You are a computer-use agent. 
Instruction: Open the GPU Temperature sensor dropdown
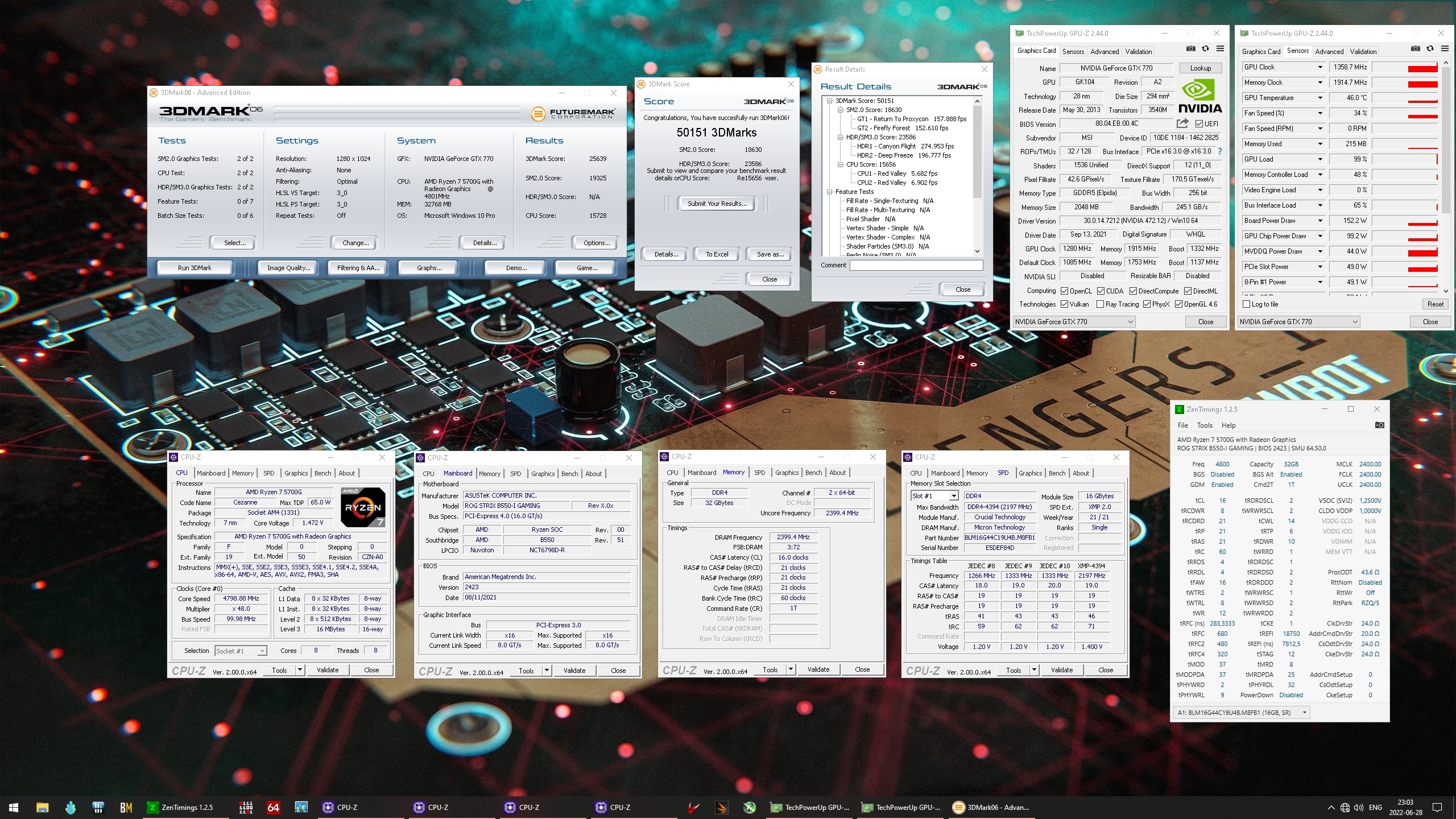click(1319, 98)
